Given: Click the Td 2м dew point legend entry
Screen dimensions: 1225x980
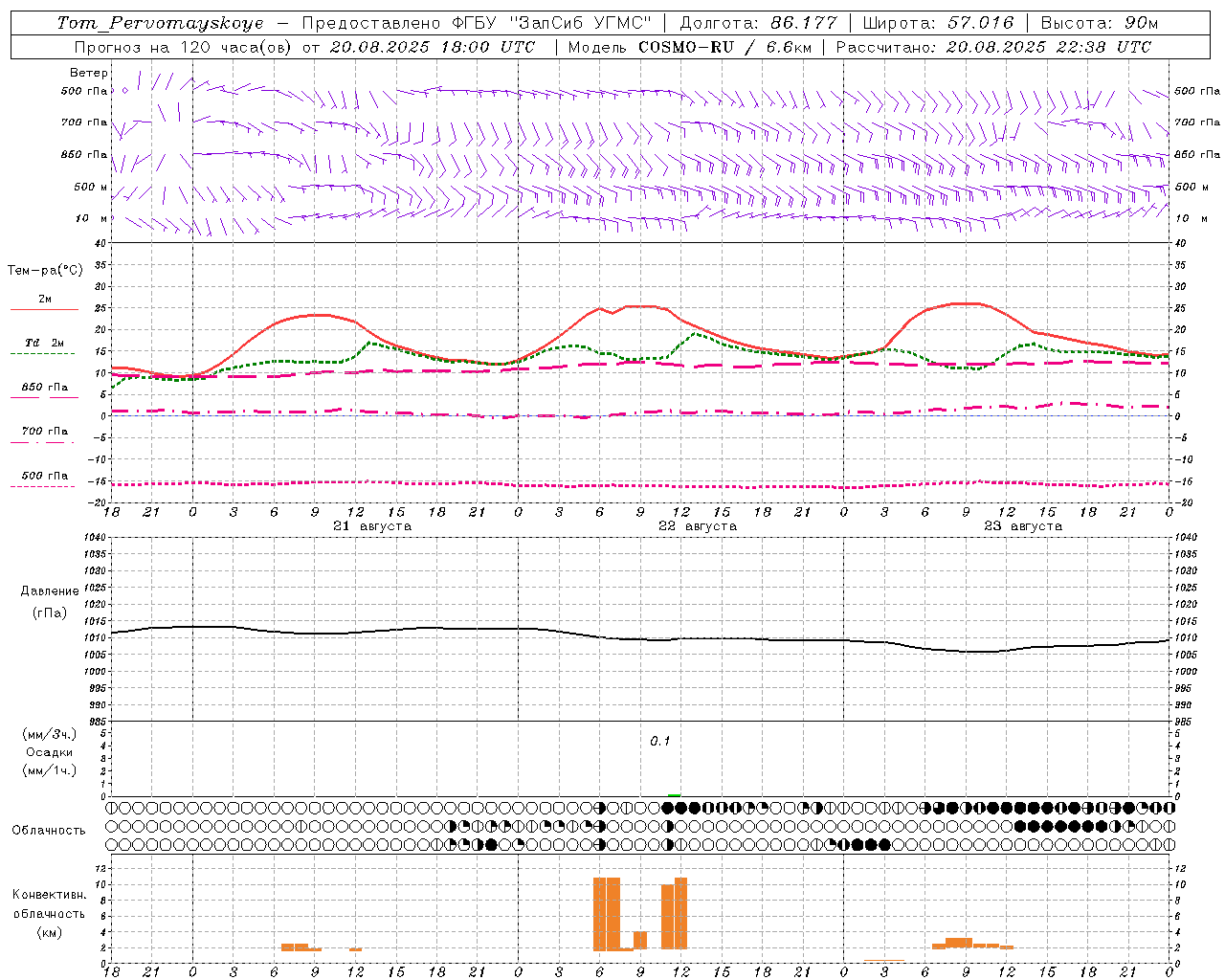Looking at the screenshot, I should click(x=44, y=343).
